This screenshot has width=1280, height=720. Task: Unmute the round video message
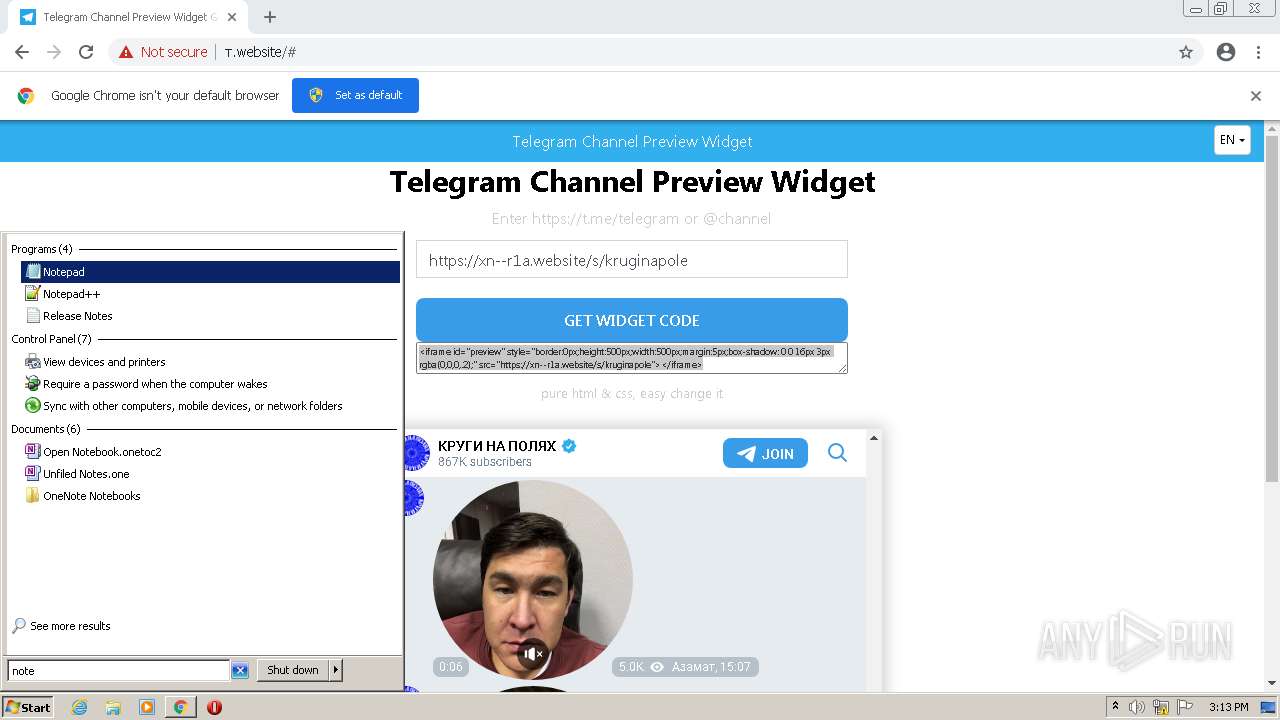(533, 654)
